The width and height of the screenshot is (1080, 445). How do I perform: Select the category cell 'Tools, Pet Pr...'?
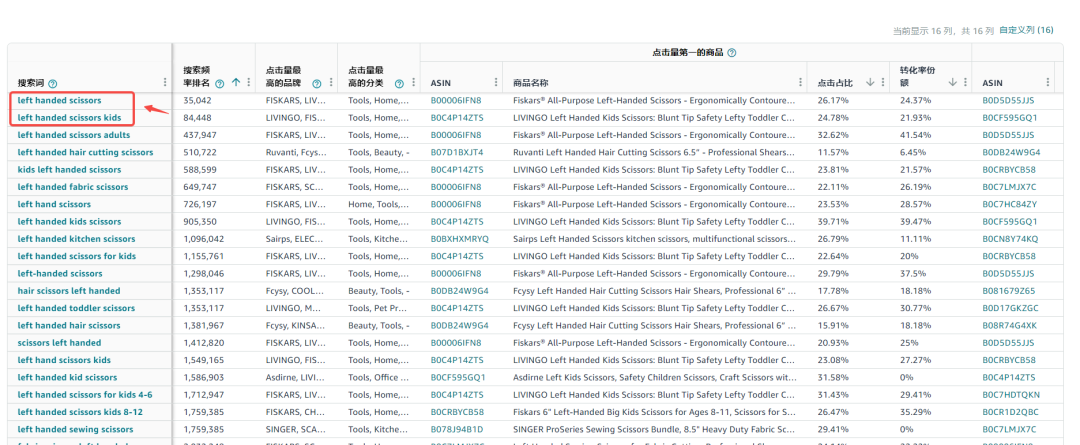pos(378,308)
